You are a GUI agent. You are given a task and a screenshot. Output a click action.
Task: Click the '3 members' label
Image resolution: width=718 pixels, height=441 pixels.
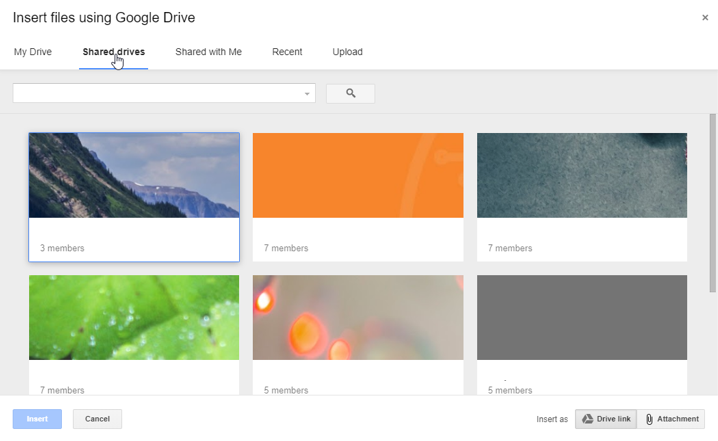tap(62, 248)
